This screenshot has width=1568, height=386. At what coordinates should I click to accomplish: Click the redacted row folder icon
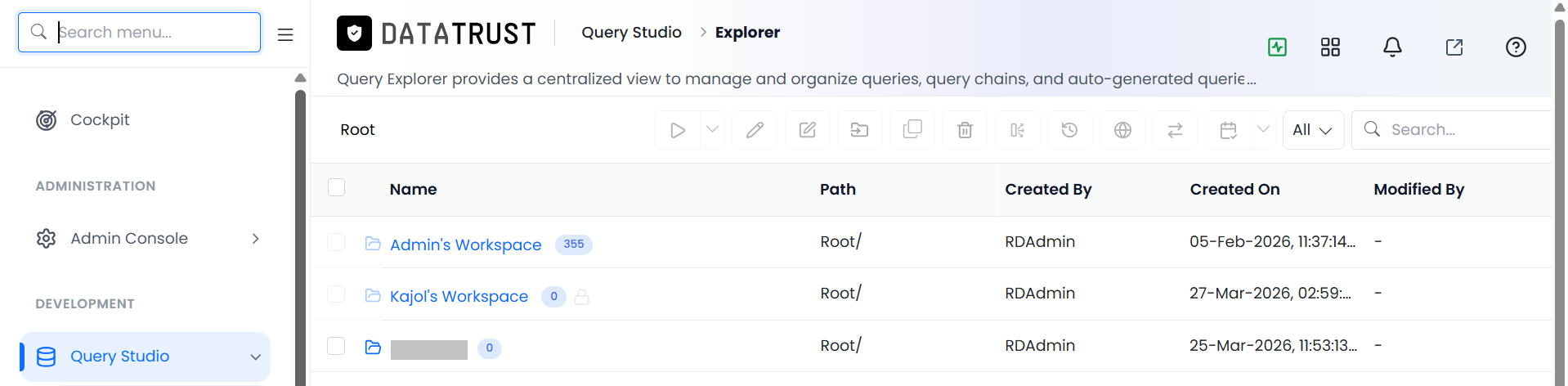pos(373,347)
